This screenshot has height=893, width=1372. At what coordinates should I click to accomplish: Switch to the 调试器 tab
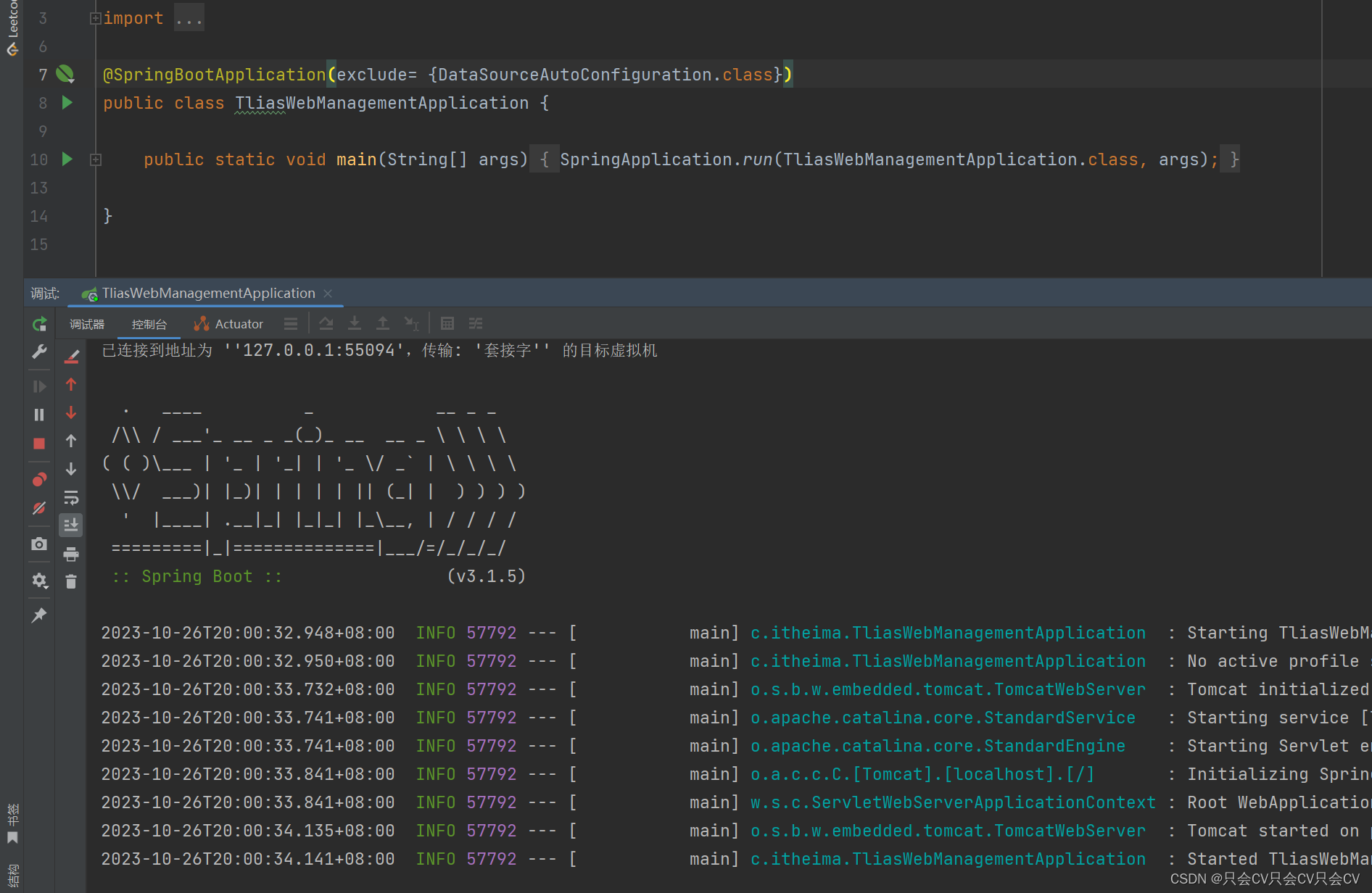tap(86, 323)
